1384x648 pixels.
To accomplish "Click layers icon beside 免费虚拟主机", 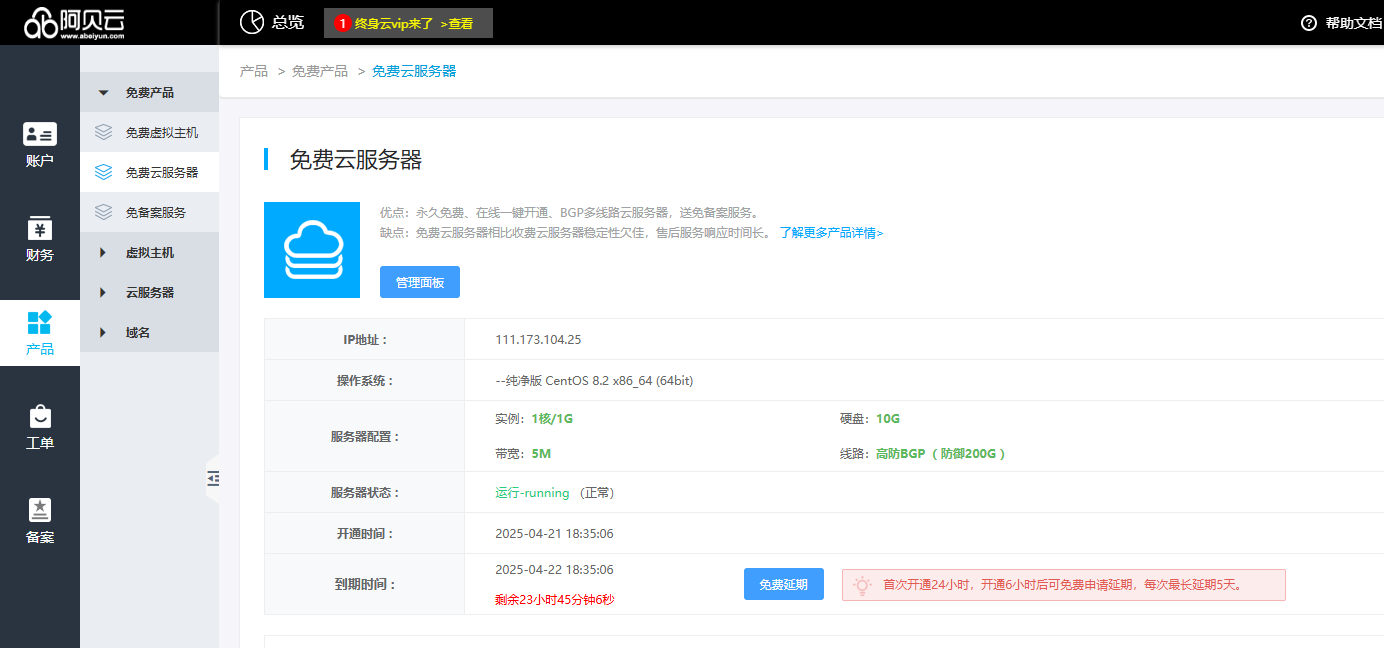I will pos(103,132).
